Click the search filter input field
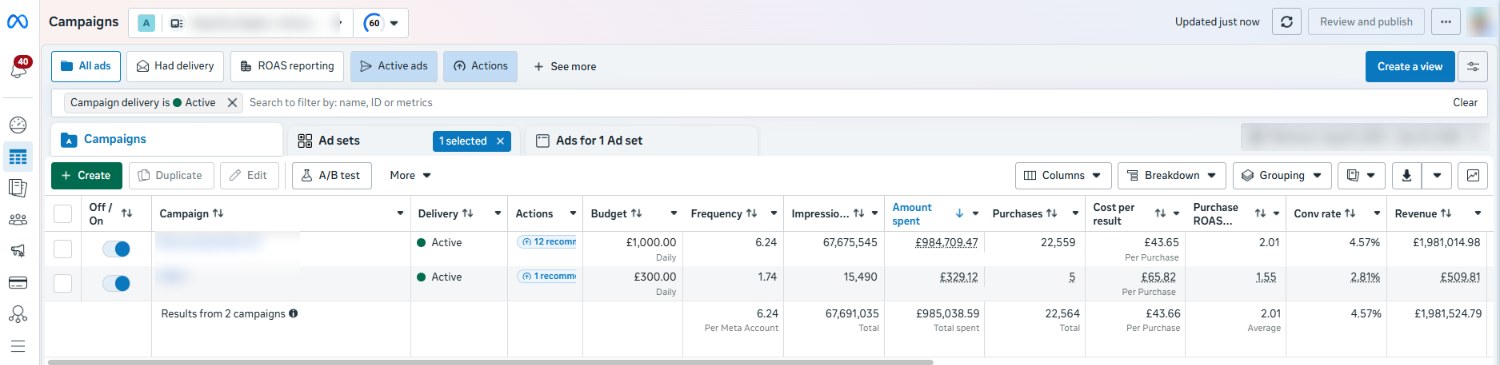The image size is (1500, 365). tap(845, 102)
